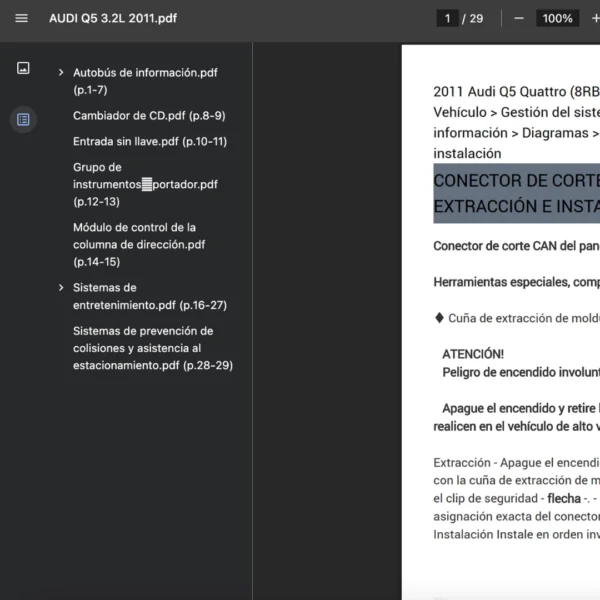
Task: Expand the Sistemas de entretenimiento.pdf bookmark
Action: point(61,288)
